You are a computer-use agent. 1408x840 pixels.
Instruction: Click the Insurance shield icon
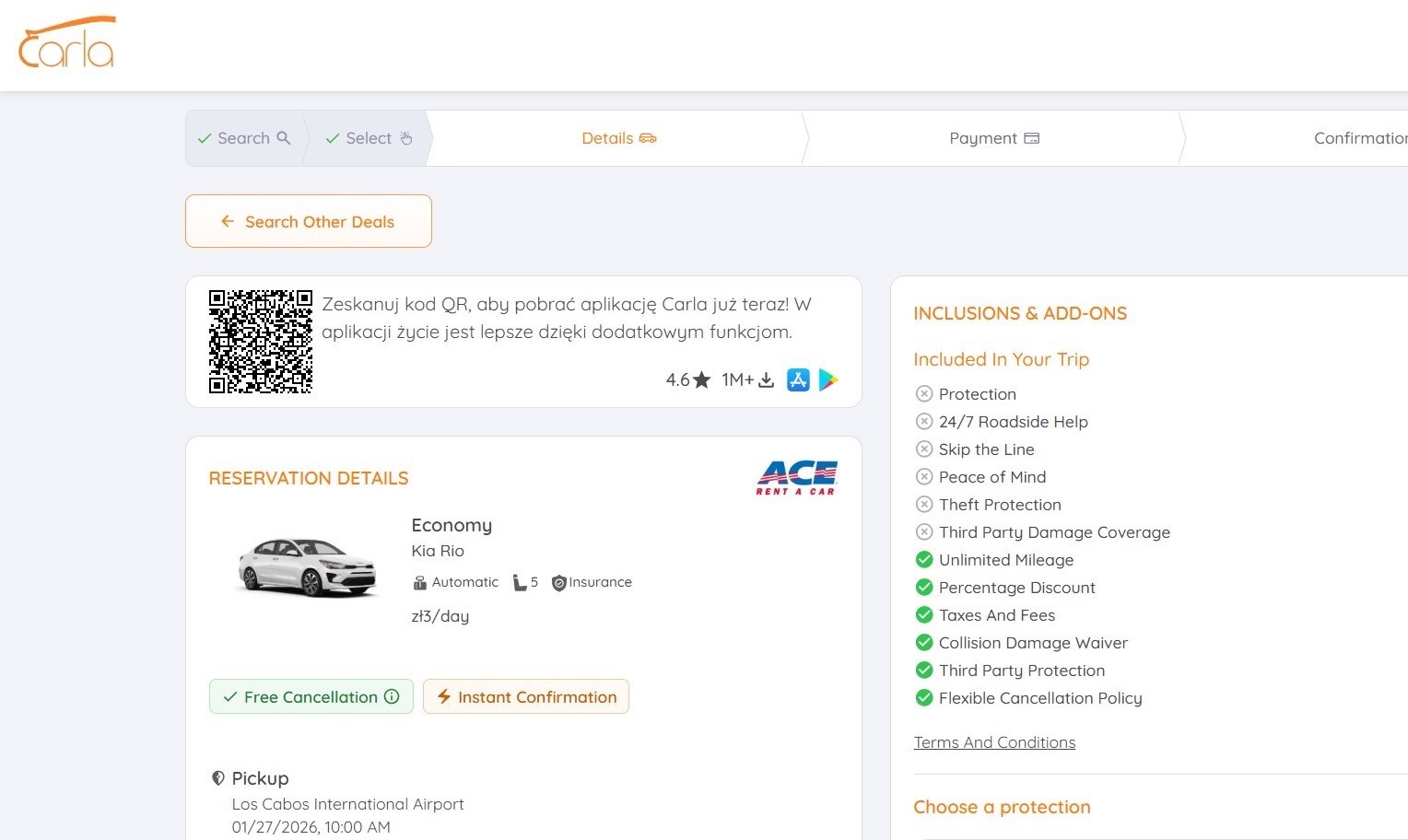click(x=558, y=583)
